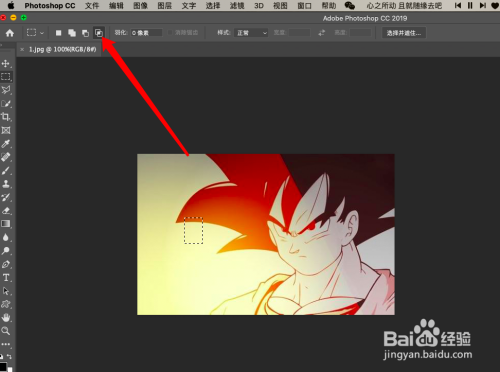
Task: Open the 编辑 menu
Action: pos(116,6)
